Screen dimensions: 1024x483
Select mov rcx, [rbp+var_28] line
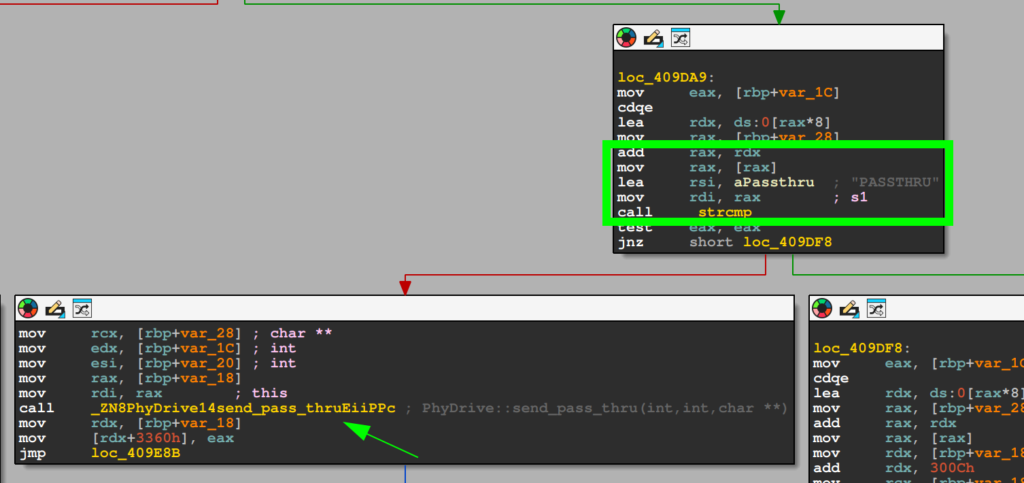pos(175,334)
